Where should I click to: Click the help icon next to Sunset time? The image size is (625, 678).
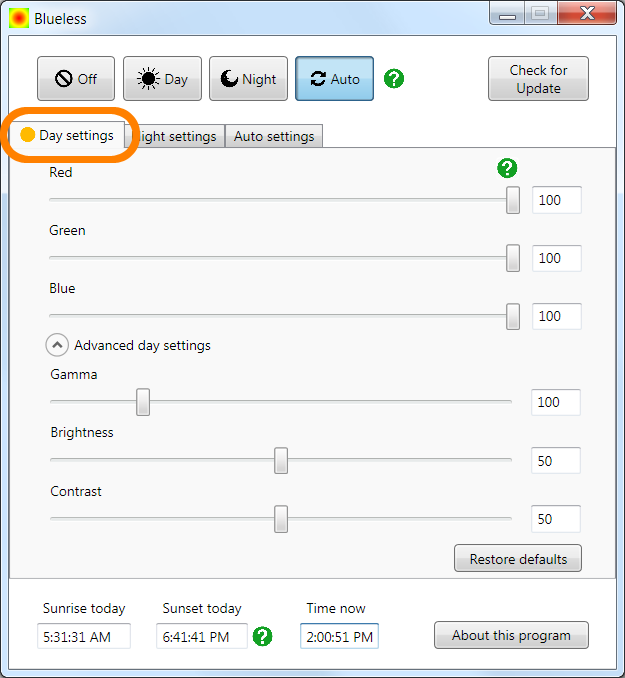click(263, 636)
